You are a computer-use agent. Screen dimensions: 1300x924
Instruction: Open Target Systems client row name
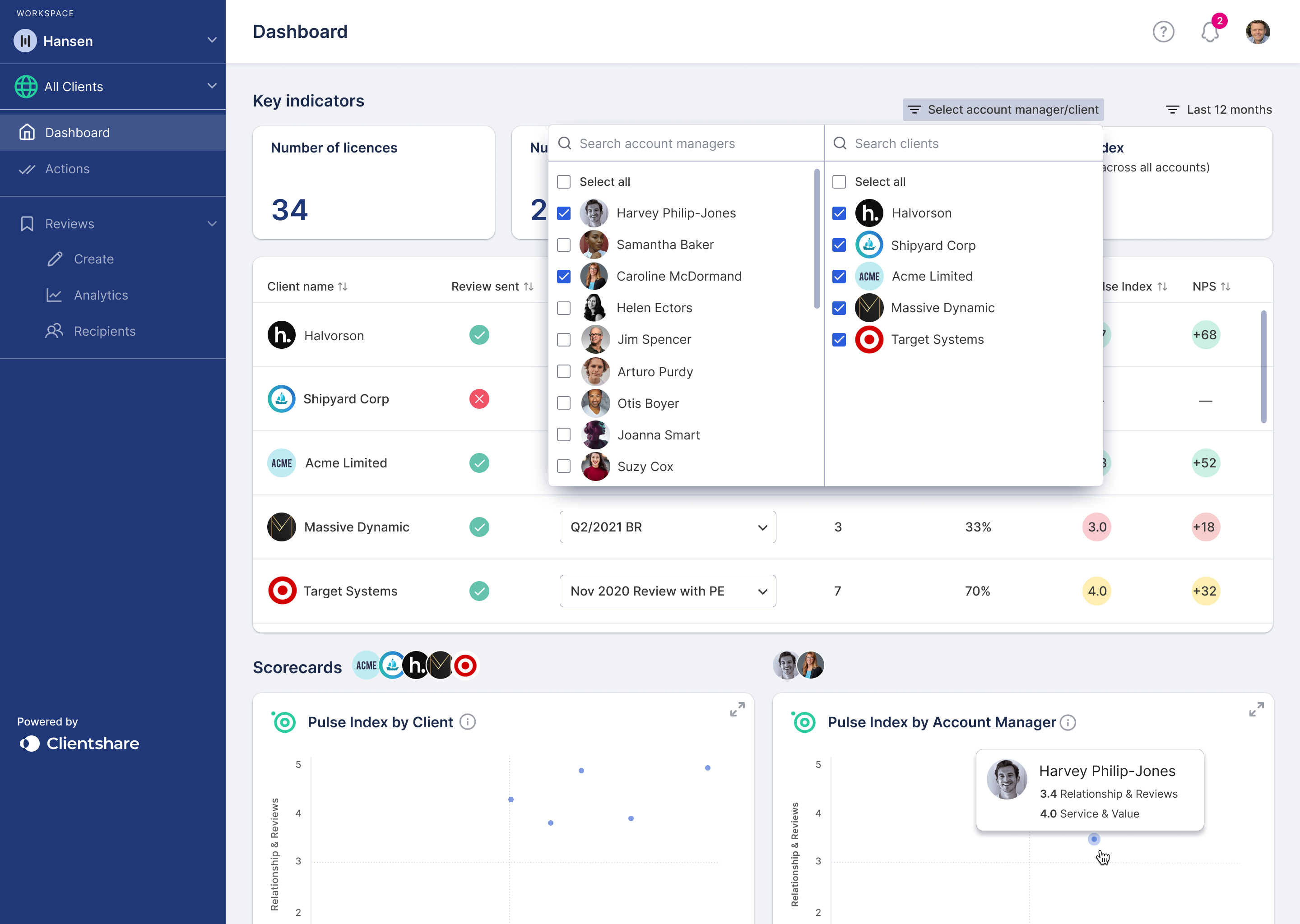click(350, 591)
